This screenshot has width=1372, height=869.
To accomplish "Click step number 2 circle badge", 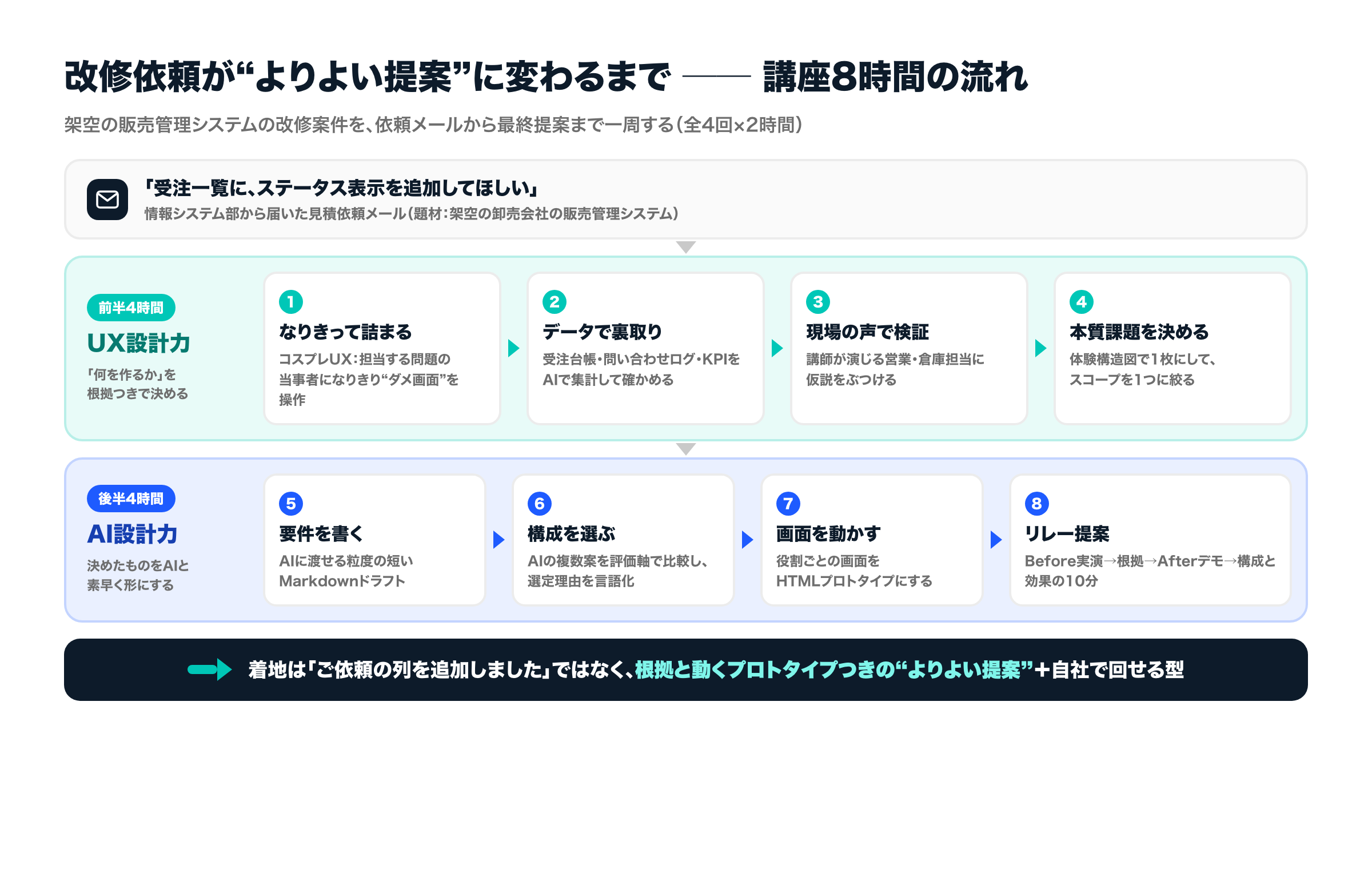I will click(555, 302).
